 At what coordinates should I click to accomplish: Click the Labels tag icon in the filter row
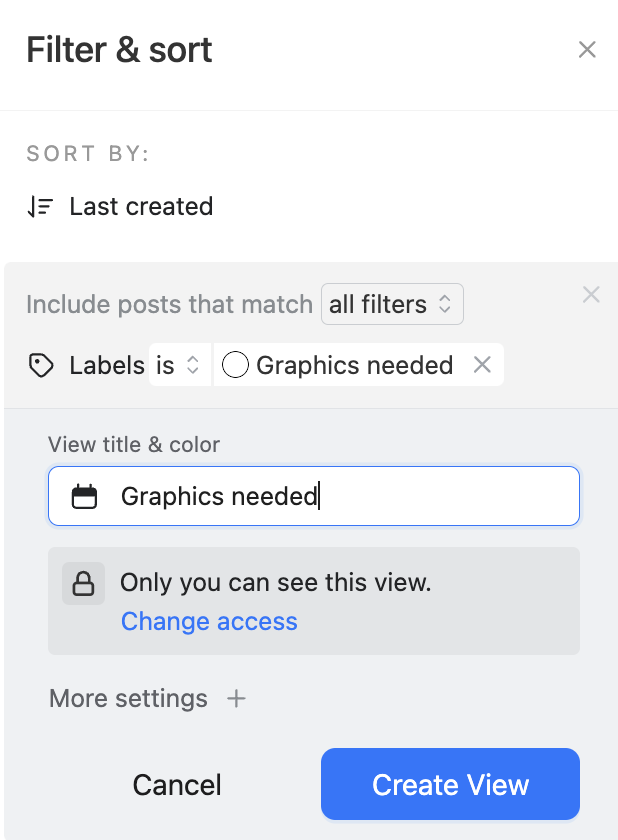41,365
